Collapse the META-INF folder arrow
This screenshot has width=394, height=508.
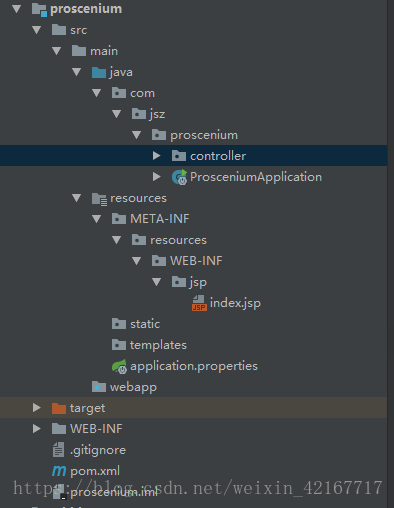click(97, 219)
